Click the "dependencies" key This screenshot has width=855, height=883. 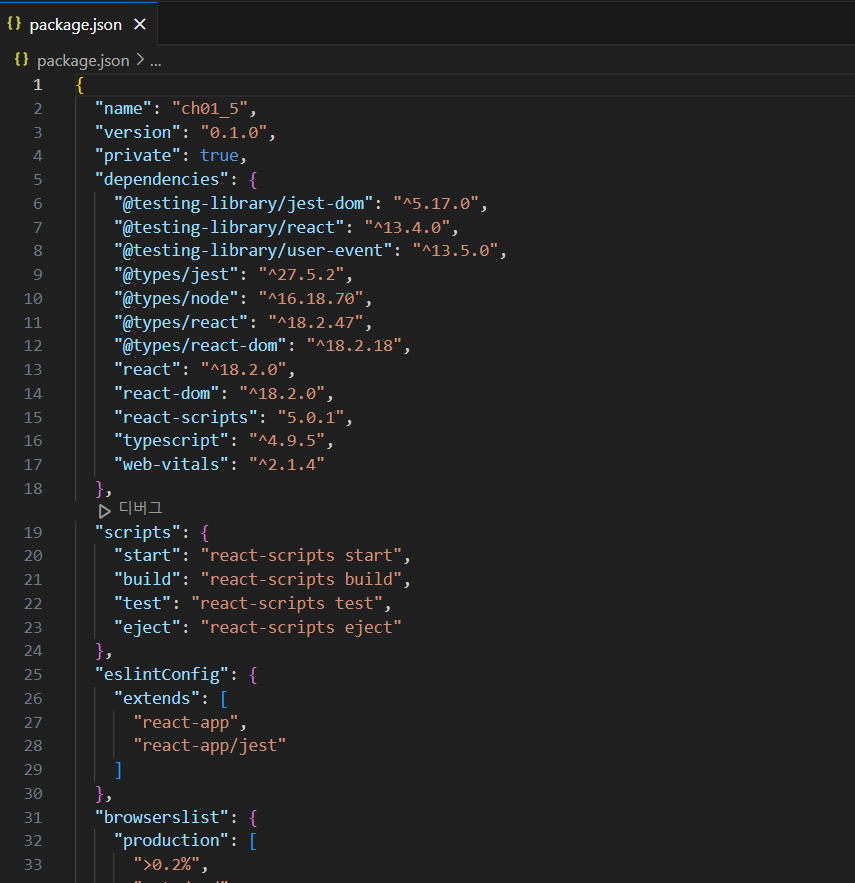click(162, 180)
